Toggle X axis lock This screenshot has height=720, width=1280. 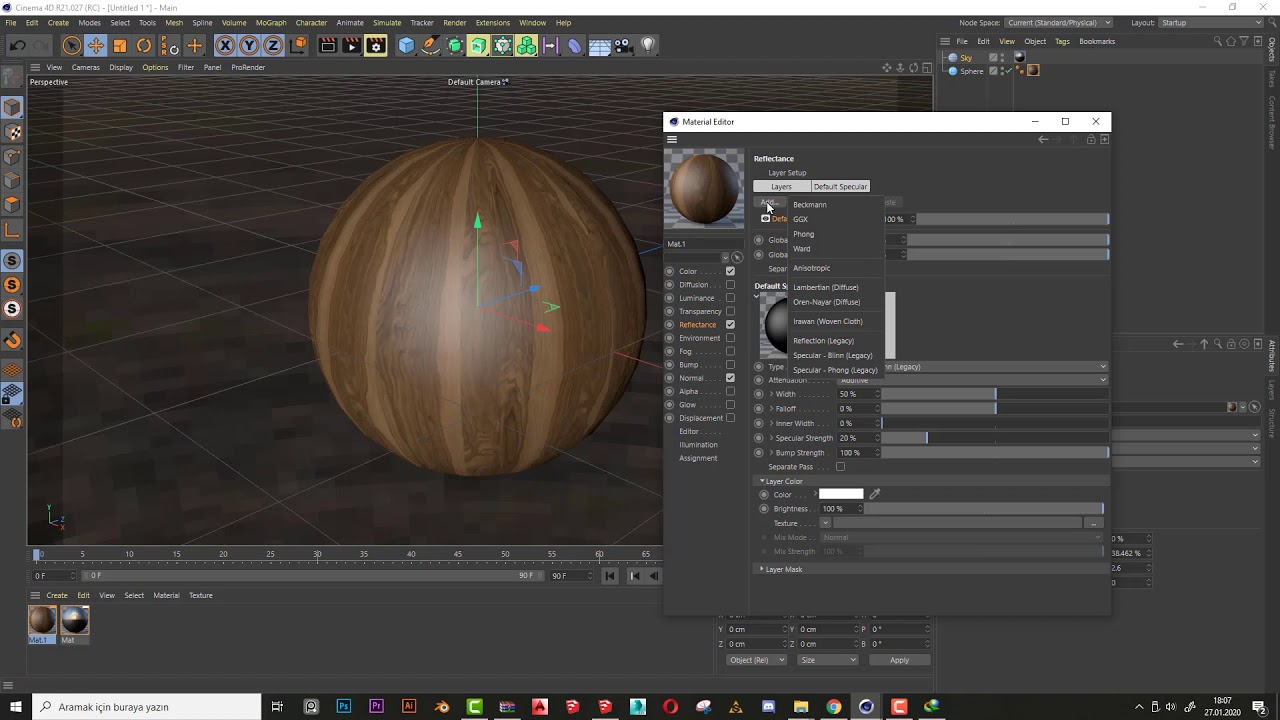[x=224, y=45]
